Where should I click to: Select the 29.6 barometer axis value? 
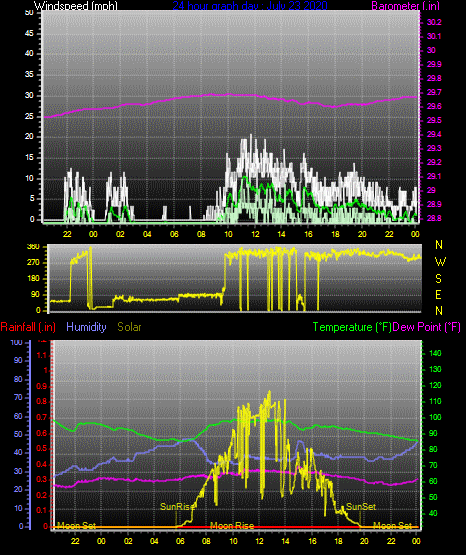pyautogui.click(x=434, y=106)
